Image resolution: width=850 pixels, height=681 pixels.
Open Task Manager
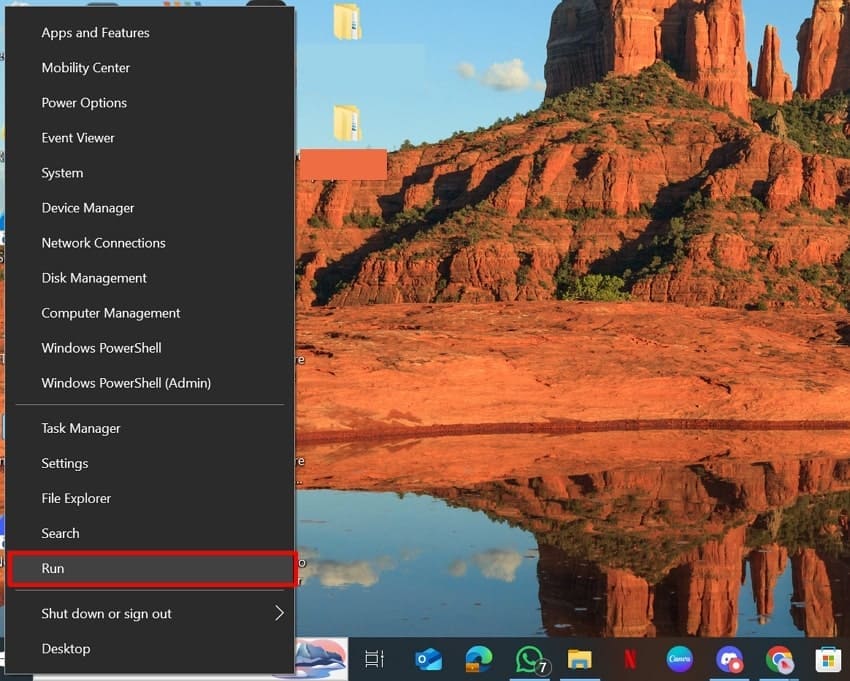click(80, 428)
